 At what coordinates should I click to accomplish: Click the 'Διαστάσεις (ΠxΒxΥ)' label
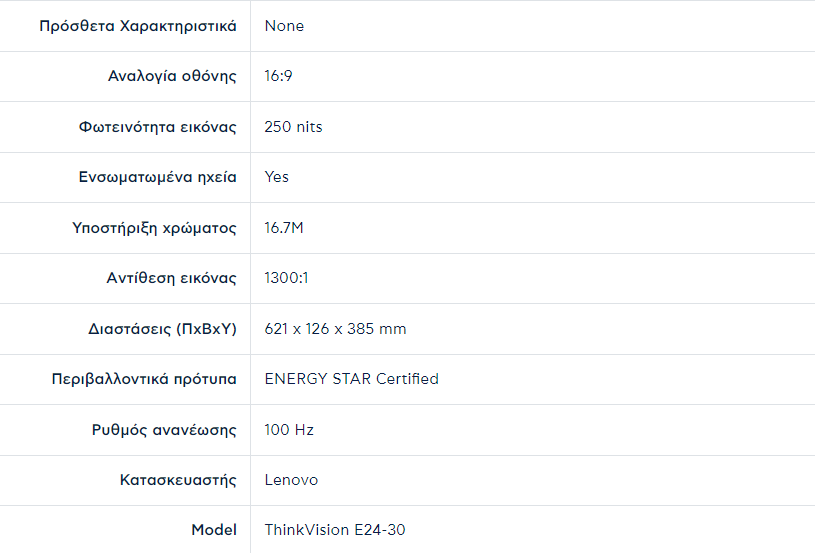point(163,329)
